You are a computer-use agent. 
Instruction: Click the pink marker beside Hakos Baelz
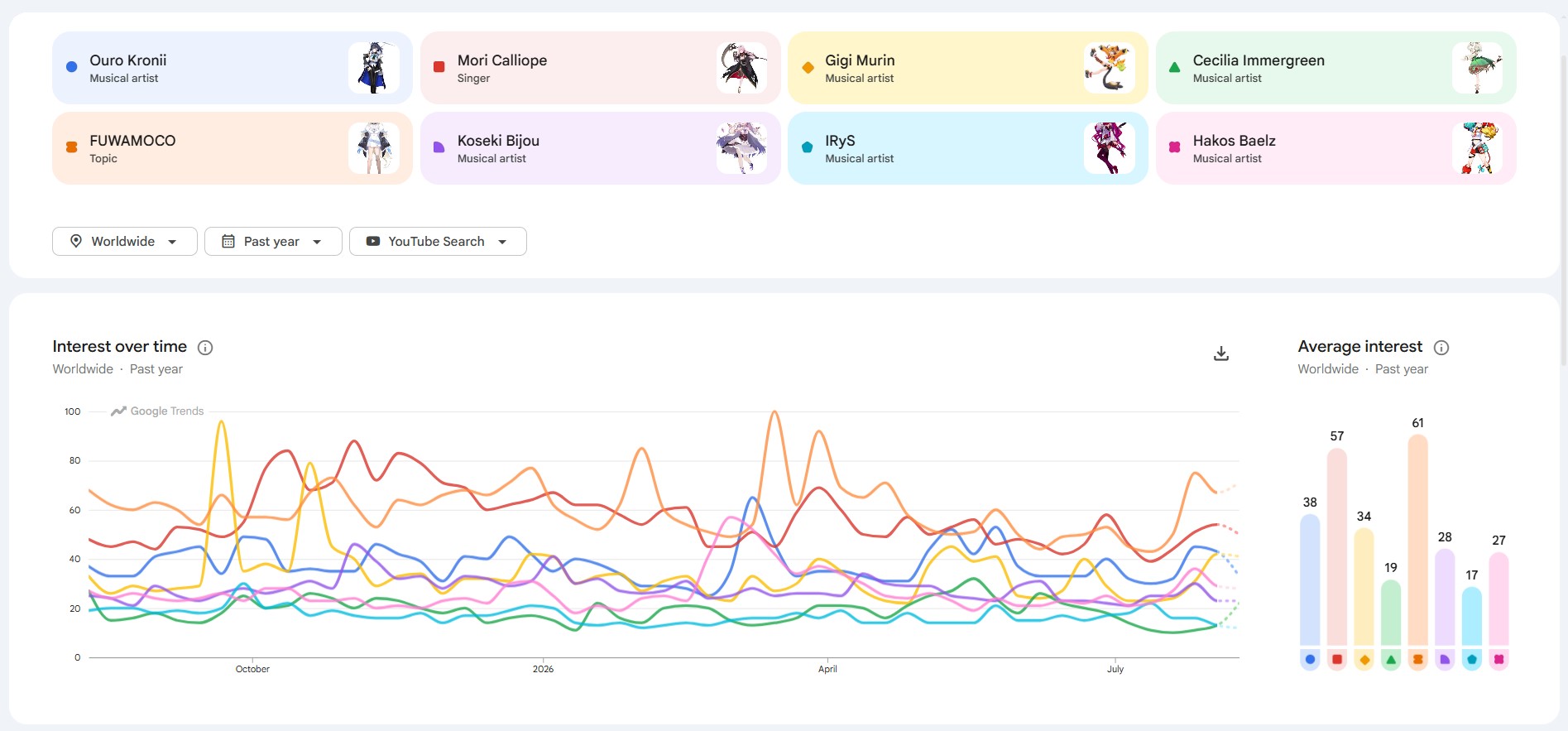pos(1175,147)
